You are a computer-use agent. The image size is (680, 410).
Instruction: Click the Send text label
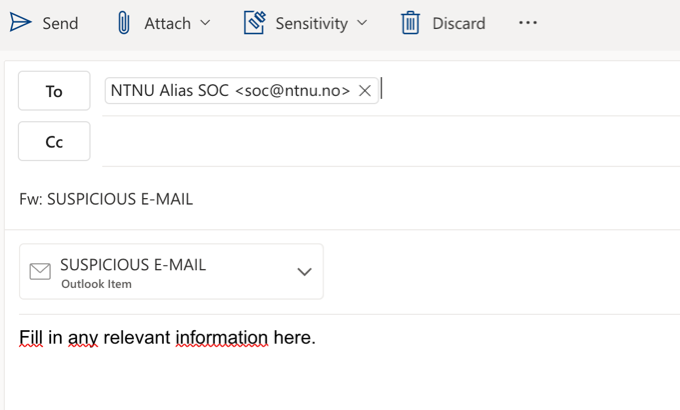(x=60, y=23)
